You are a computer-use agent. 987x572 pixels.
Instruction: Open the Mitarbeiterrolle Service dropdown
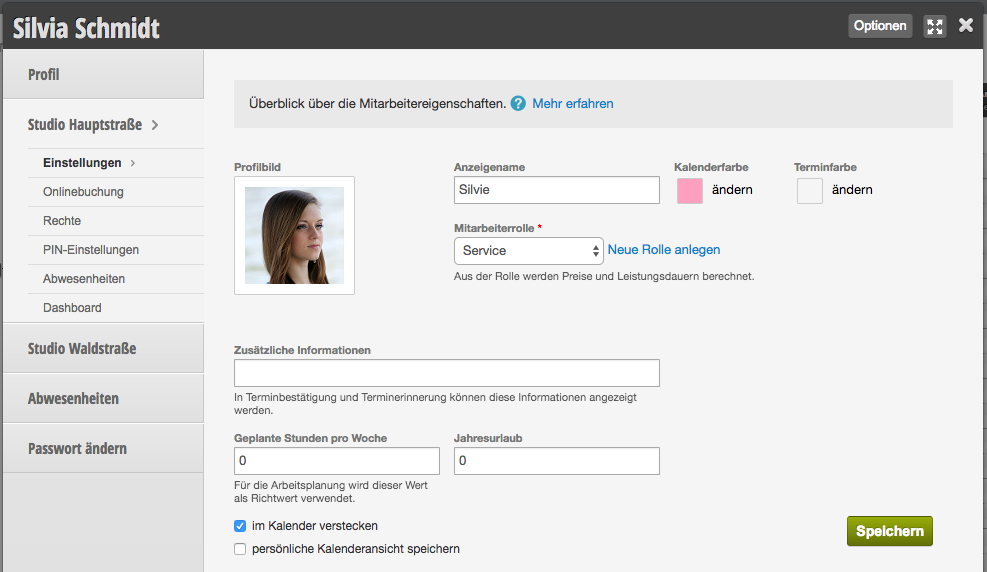529,250
